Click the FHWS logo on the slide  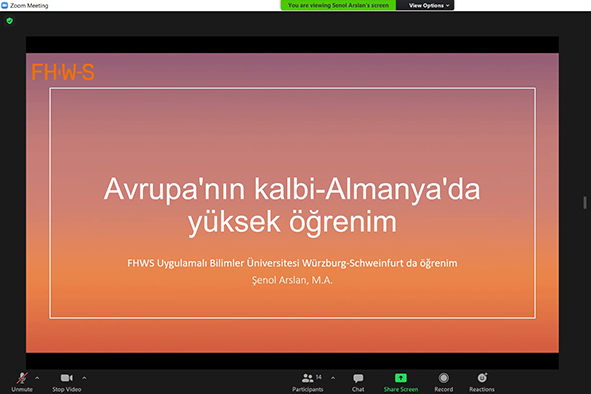pos(63,72)
